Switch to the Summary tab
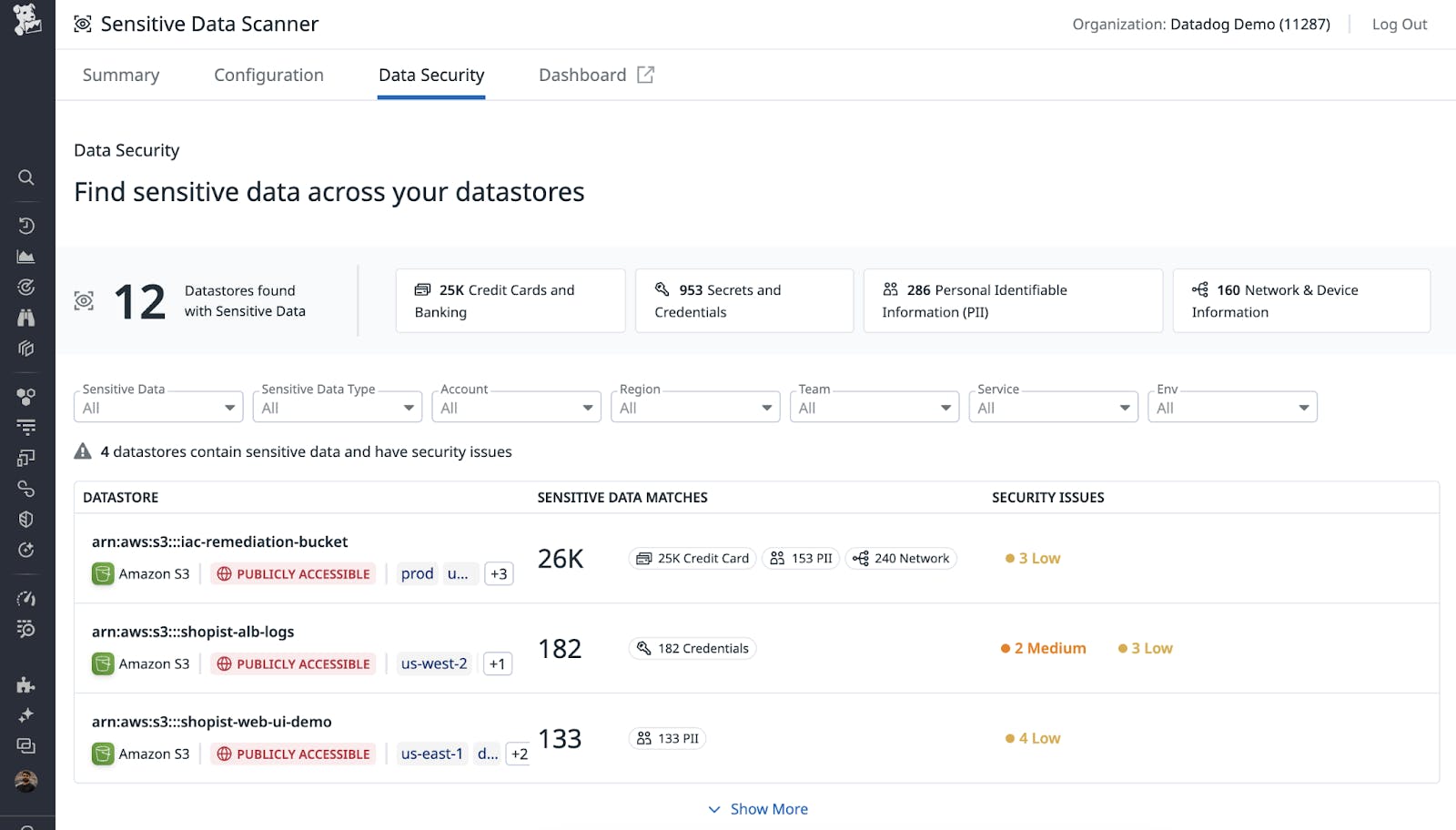The width and height of the screenshot is (1456, 830). (120, 75)
